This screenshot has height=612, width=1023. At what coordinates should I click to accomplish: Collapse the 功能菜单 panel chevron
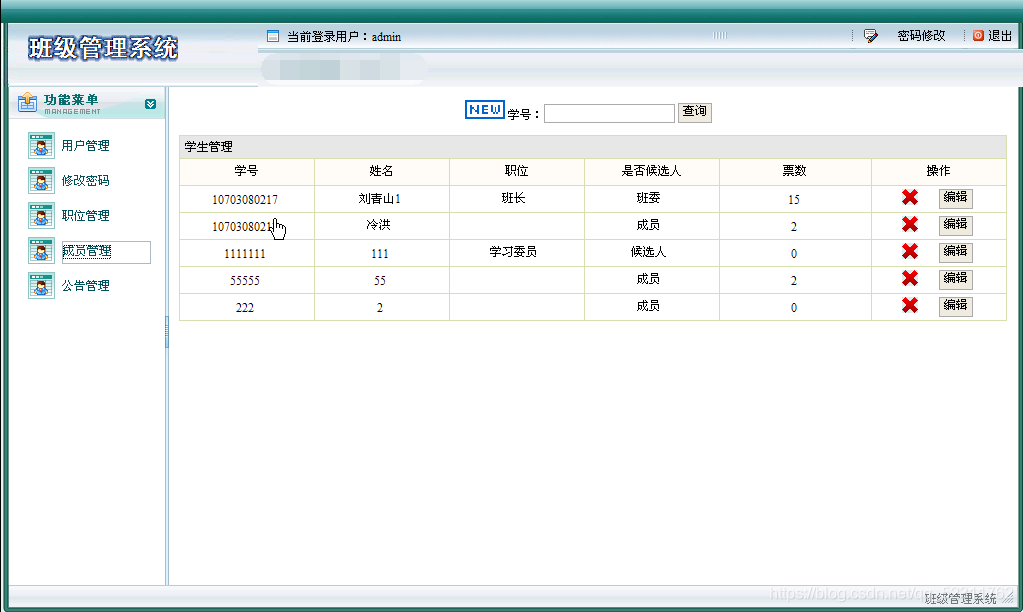click(150, 103)
